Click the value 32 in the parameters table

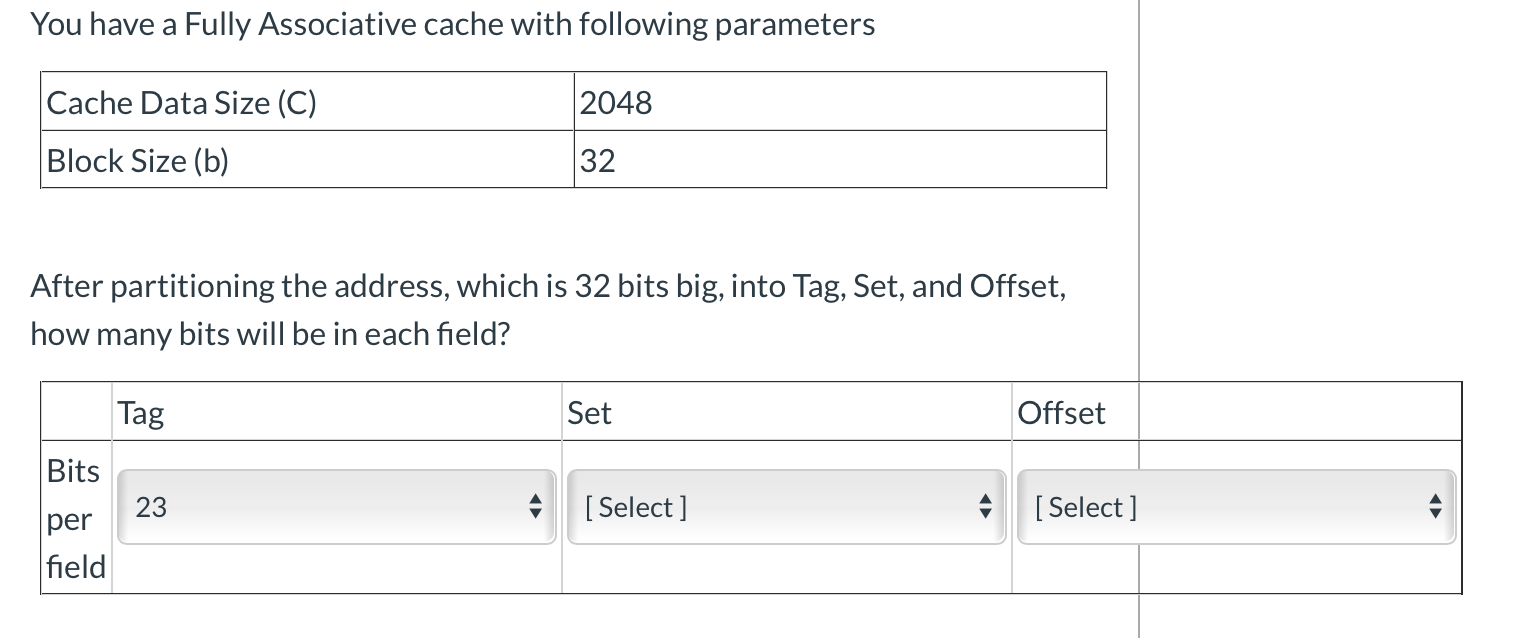595,160
